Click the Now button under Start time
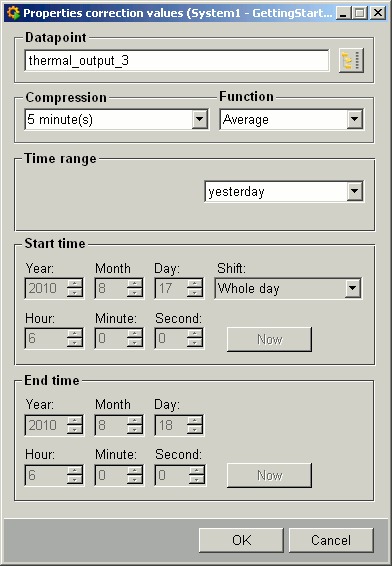Image resolution: width=392 pixels, height=566 pixels. (269, 339)
